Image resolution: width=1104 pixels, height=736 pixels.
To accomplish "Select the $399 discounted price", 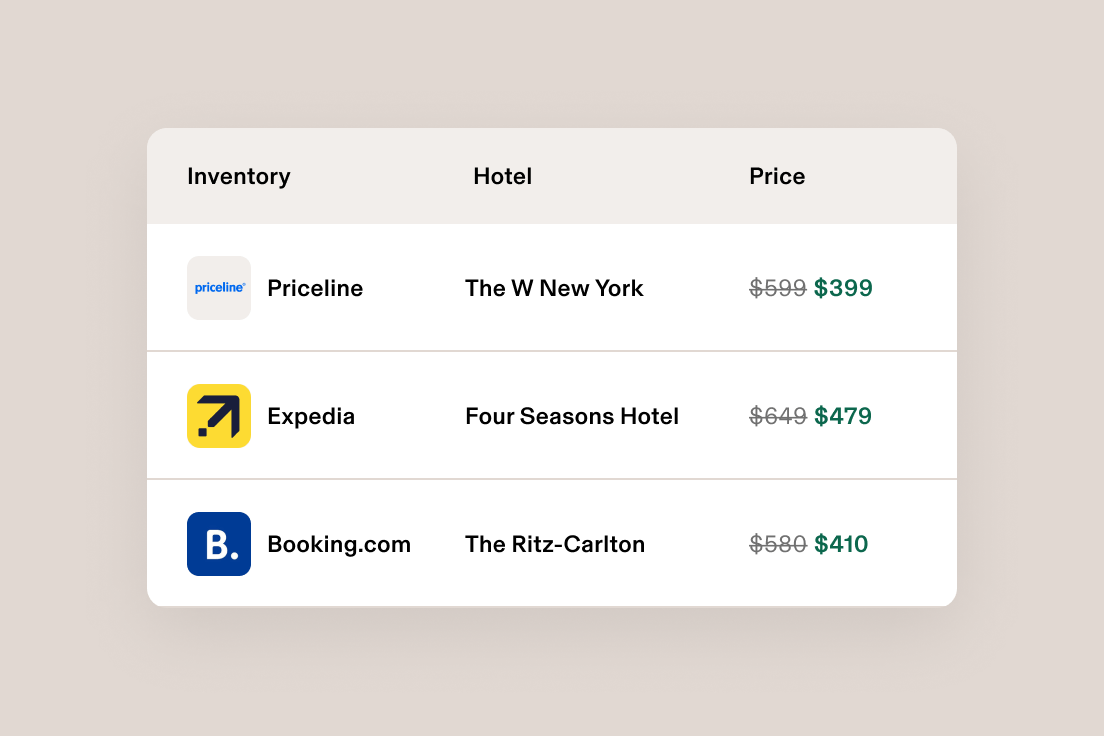I will 843,288.
